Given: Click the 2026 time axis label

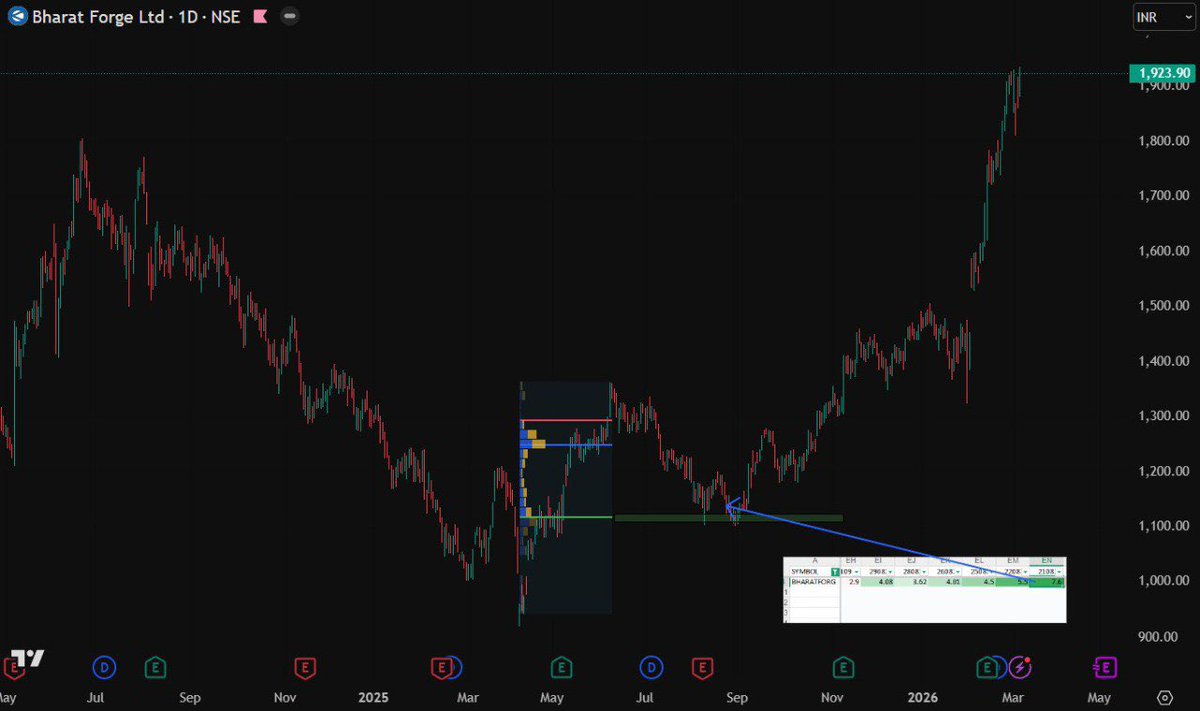Looking at the screenshot, I should tap(922, 697).
